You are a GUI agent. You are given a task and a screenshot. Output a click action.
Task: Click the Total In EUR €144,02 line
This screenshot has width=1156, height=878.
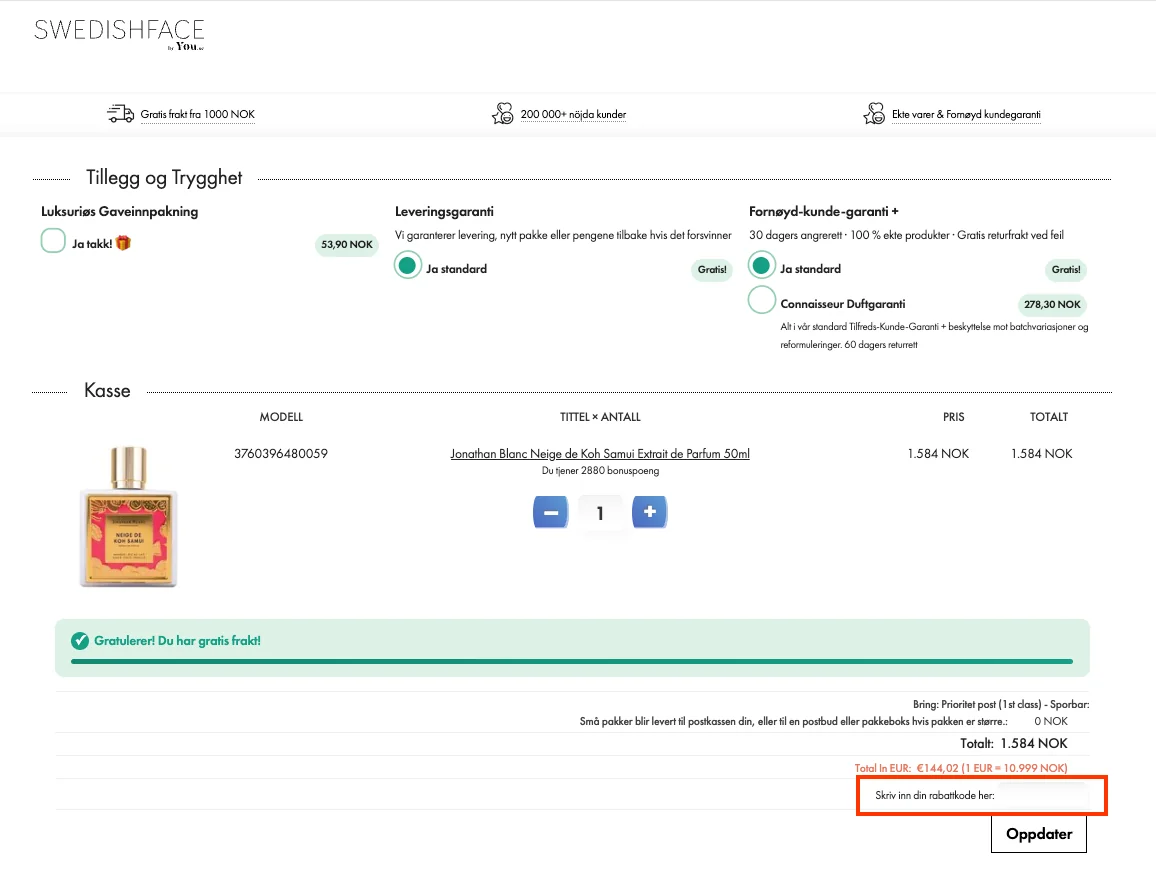(961, 767)
